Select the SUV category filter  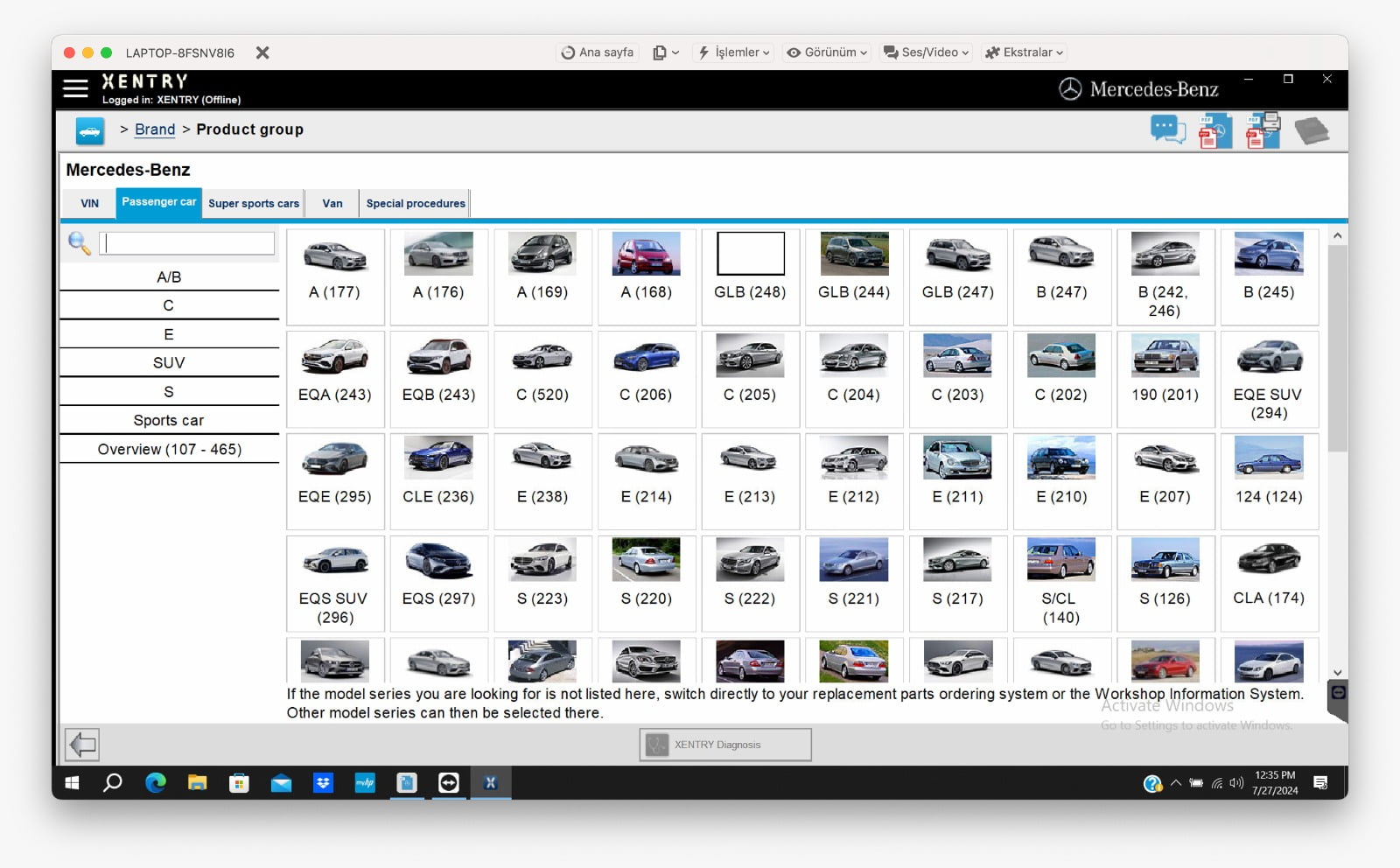point(169,362)
